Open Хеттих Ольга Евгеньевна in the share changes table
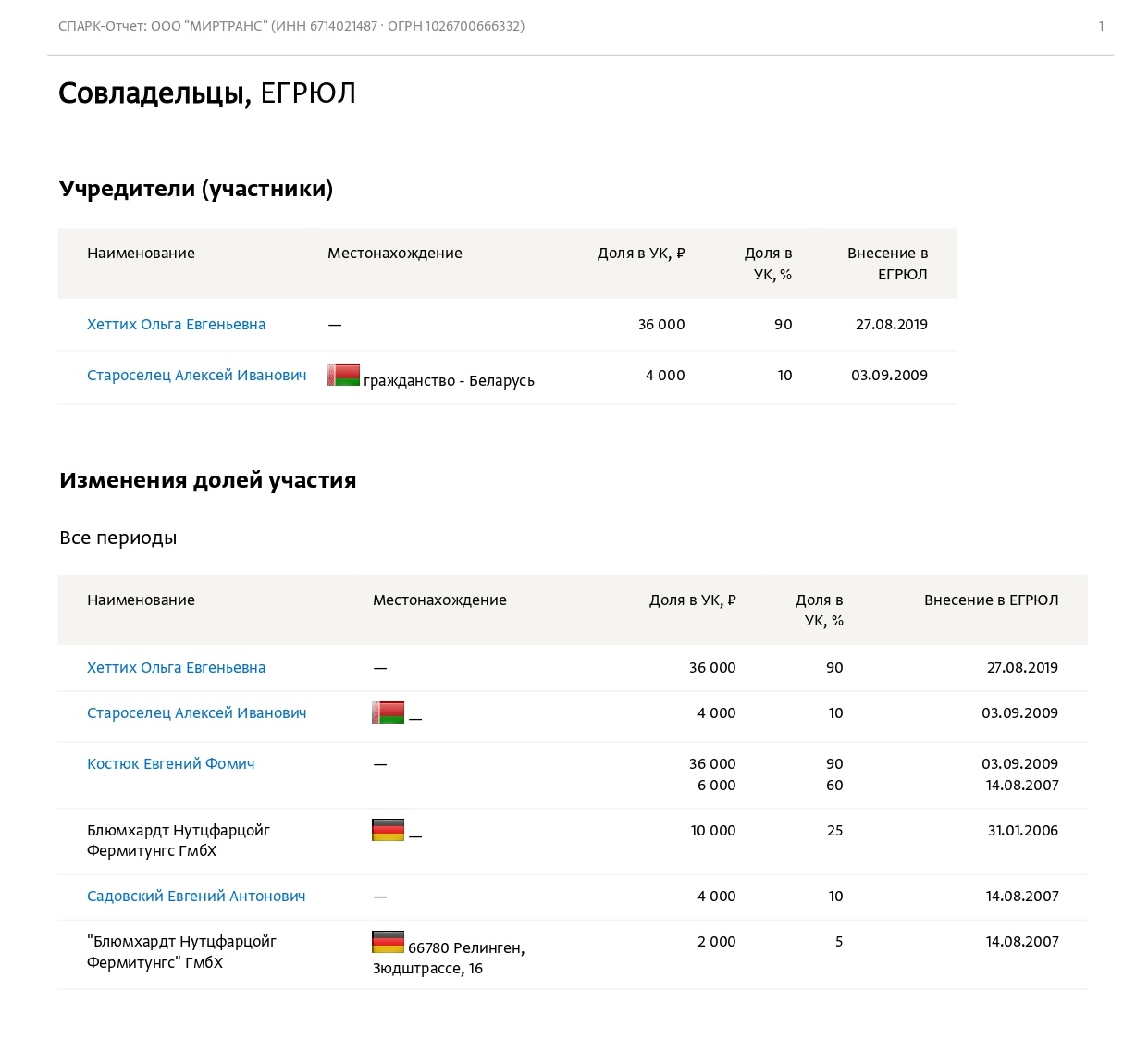The height and width of the screenshot is (1052, 1148). pyautogui.click(x=176, y=668)
